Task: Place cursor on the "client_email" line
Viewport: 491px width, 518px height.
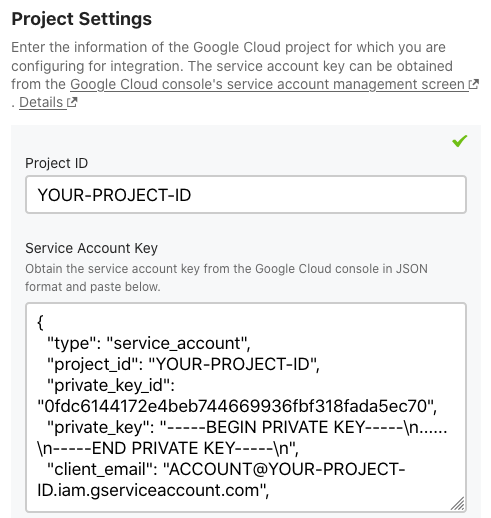Action: (x=226, y=469)
